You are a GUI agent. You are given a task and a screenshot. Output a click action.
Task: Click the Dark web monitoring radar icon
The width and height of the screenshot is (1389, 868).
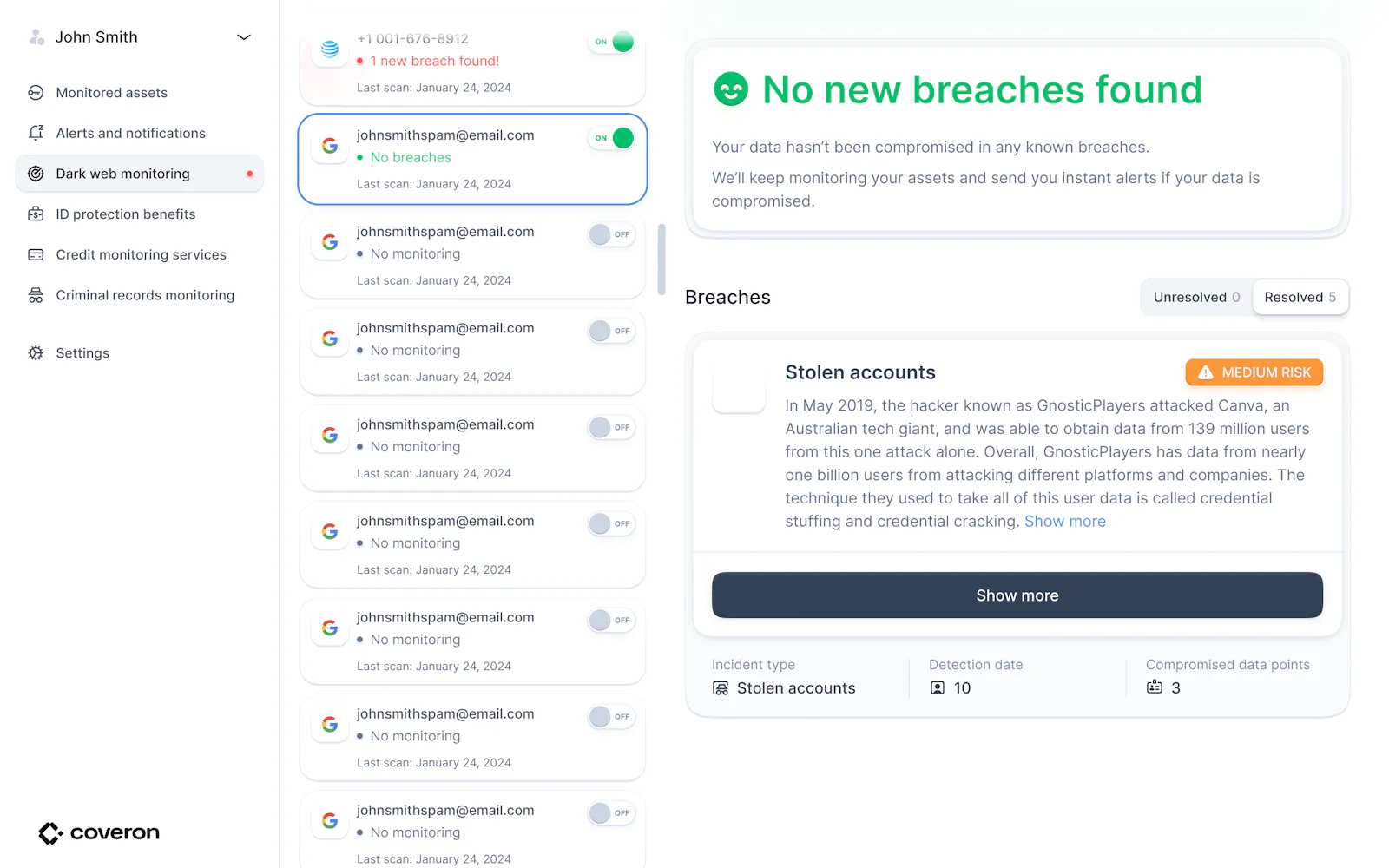pos(36,174)
